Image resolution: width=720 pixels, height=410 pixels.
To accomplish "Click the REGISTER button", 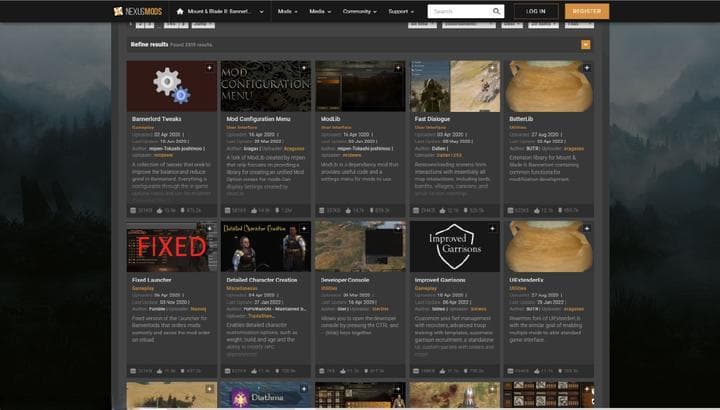I will [x=587, y=11].
